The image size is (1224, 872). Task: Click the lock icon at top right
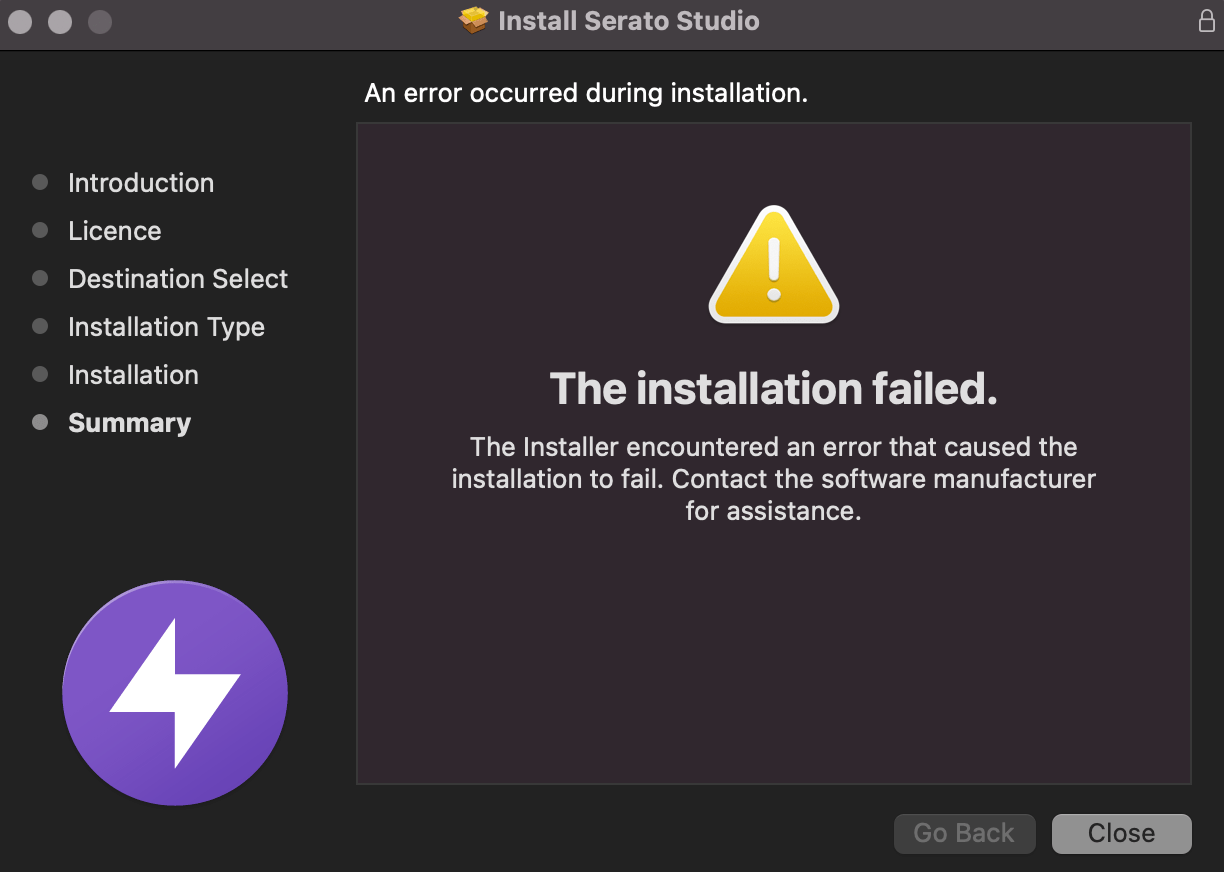point(1206,20)
